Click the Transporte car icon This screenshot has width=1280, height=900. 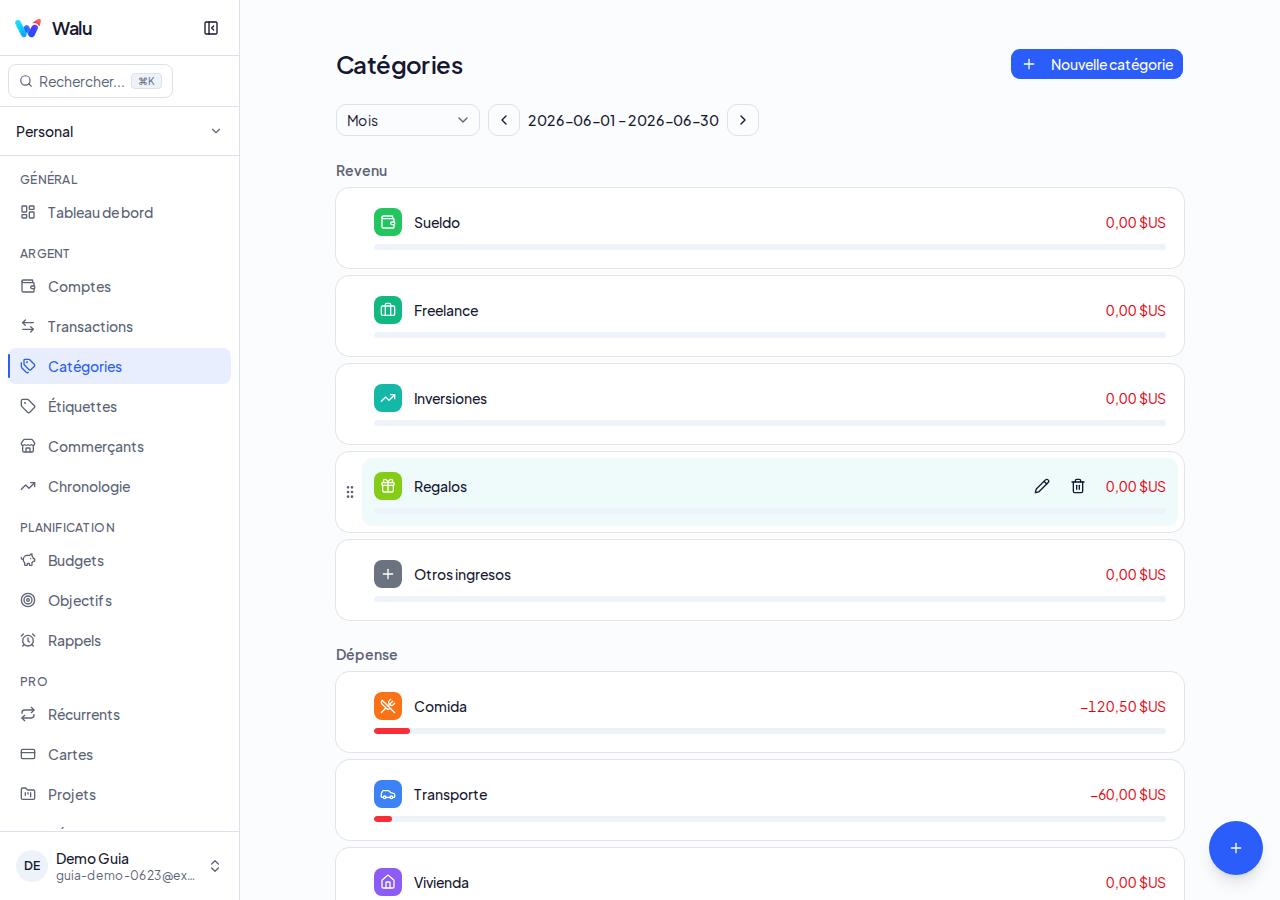[x=388, y=794]
